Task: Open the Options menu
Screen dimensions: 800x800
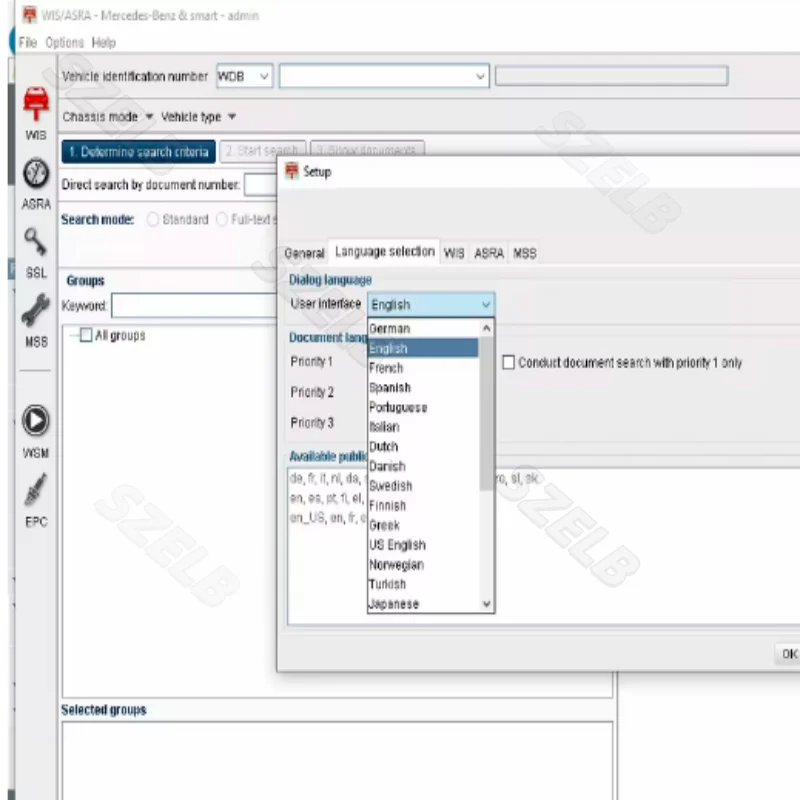Action: (64, 42)
